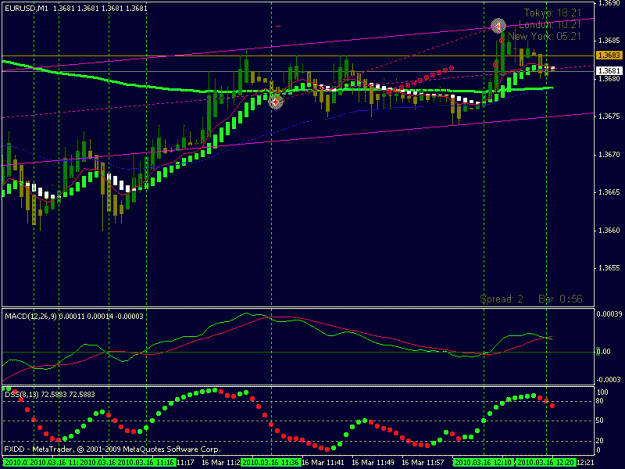The image size is (625, 469).
Task: Click the 16 Mar 11:41 time label
Action: pos(322,463)
